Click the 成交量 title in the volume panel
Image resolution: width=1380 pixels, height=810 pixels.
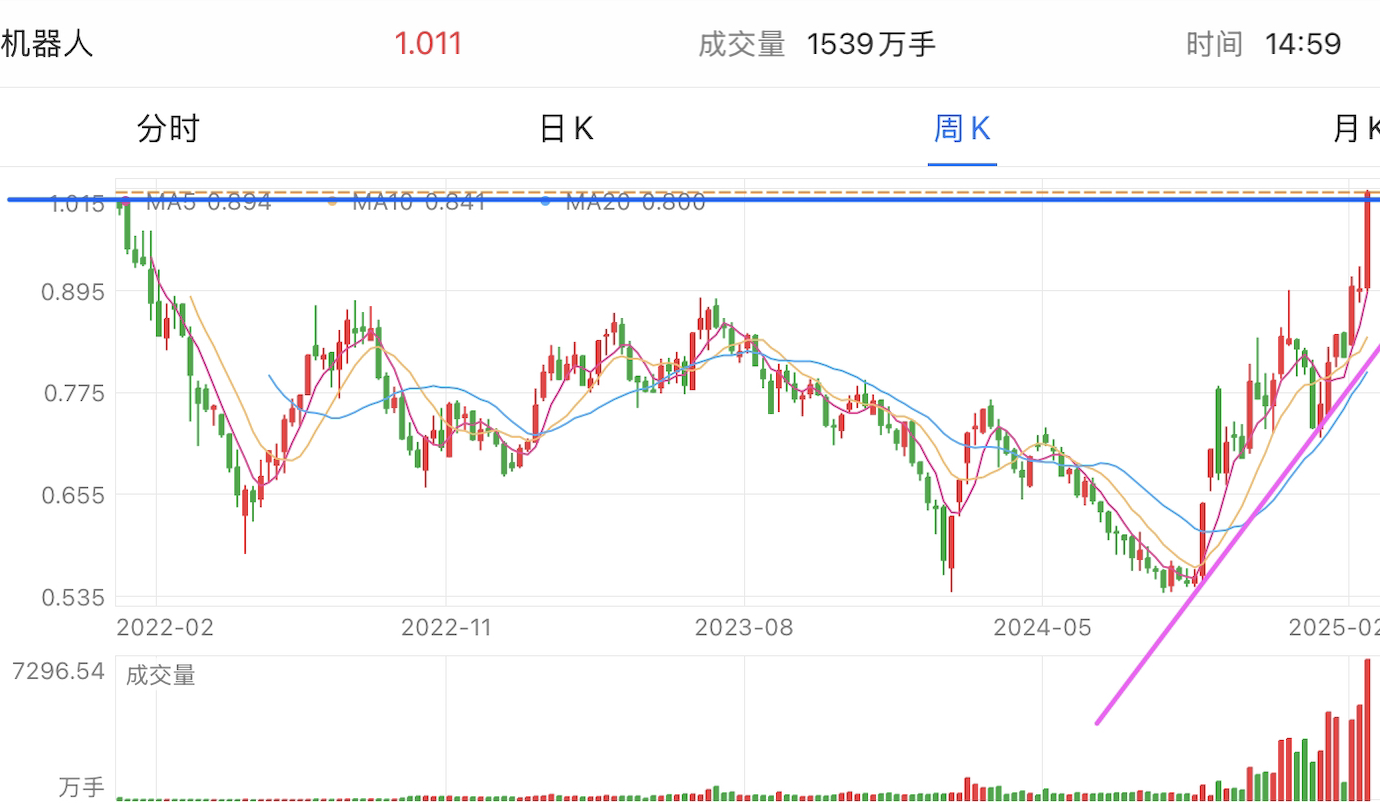[x=160, y=676]
